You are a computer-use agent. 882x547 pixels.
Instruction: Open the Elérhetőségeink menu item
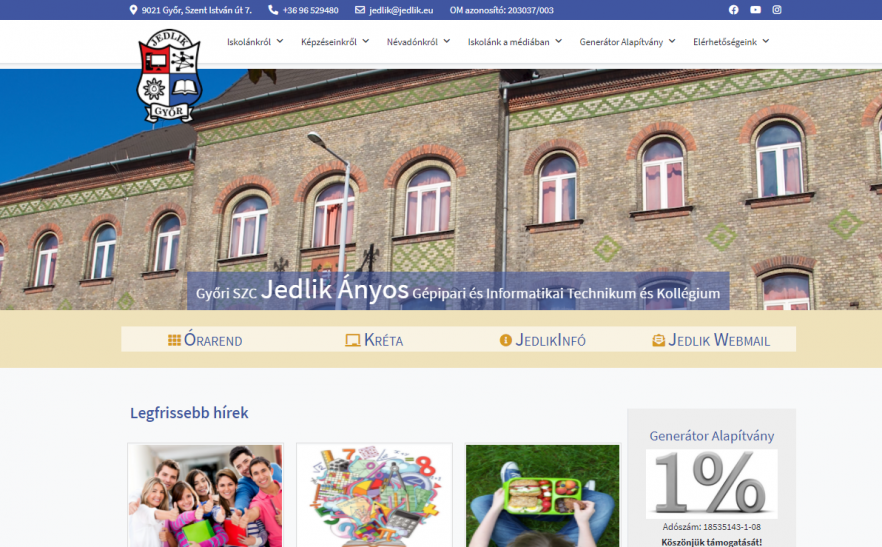click(724, 42)
